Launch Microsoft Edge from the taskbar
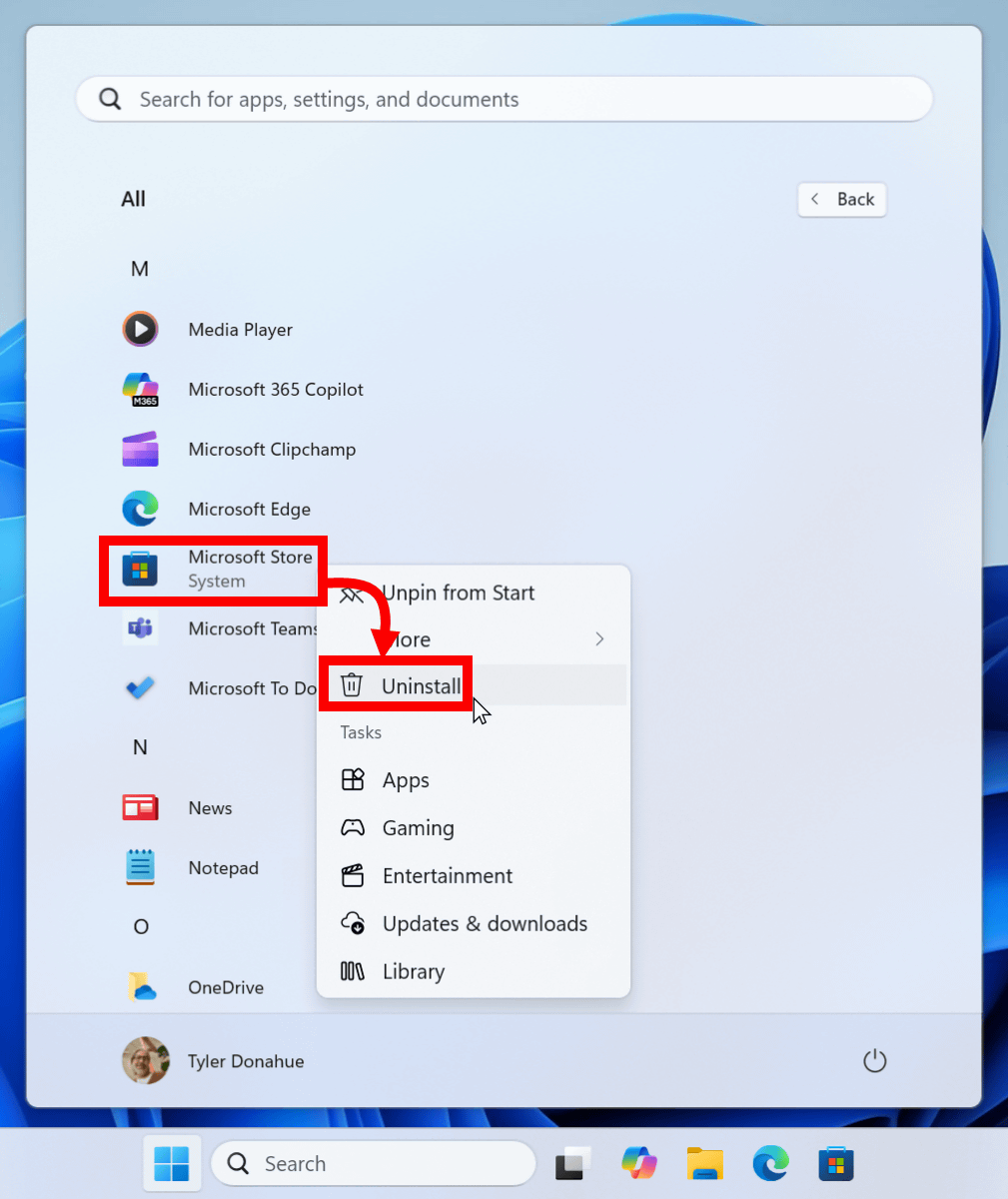 (x=771, y=1163)
